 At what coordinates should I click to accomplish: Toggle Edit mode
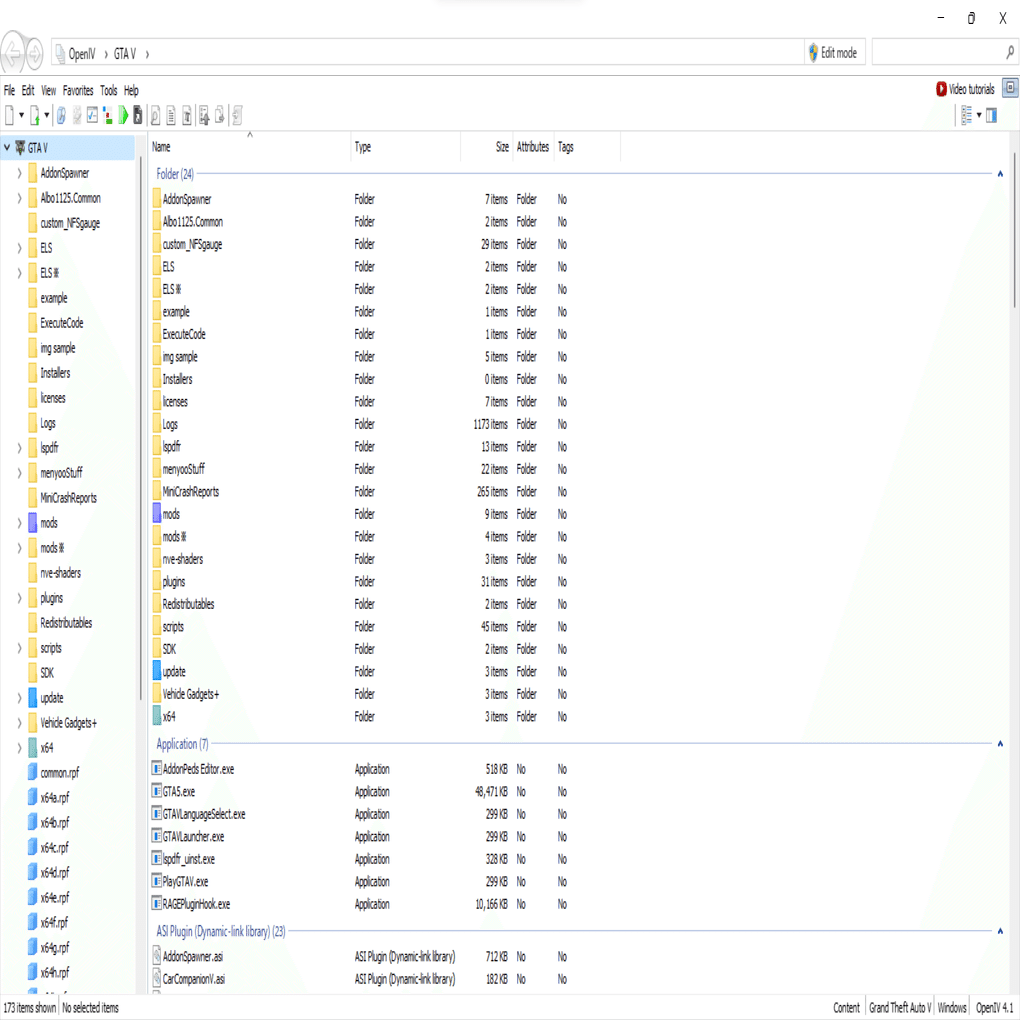[833, 53]
